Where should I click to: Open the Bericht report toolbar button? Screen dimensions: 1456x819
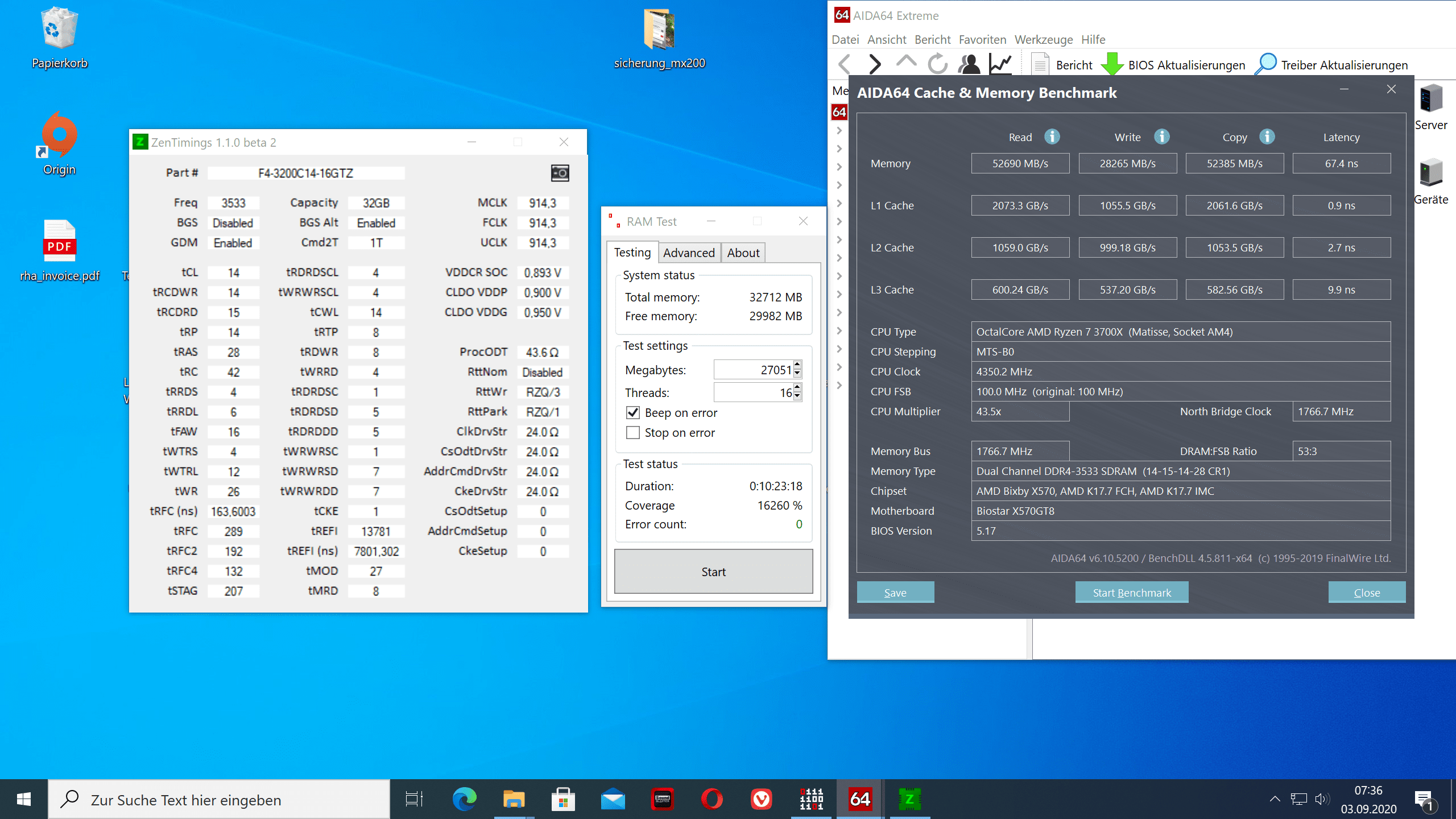click(x=1062, y=65)
